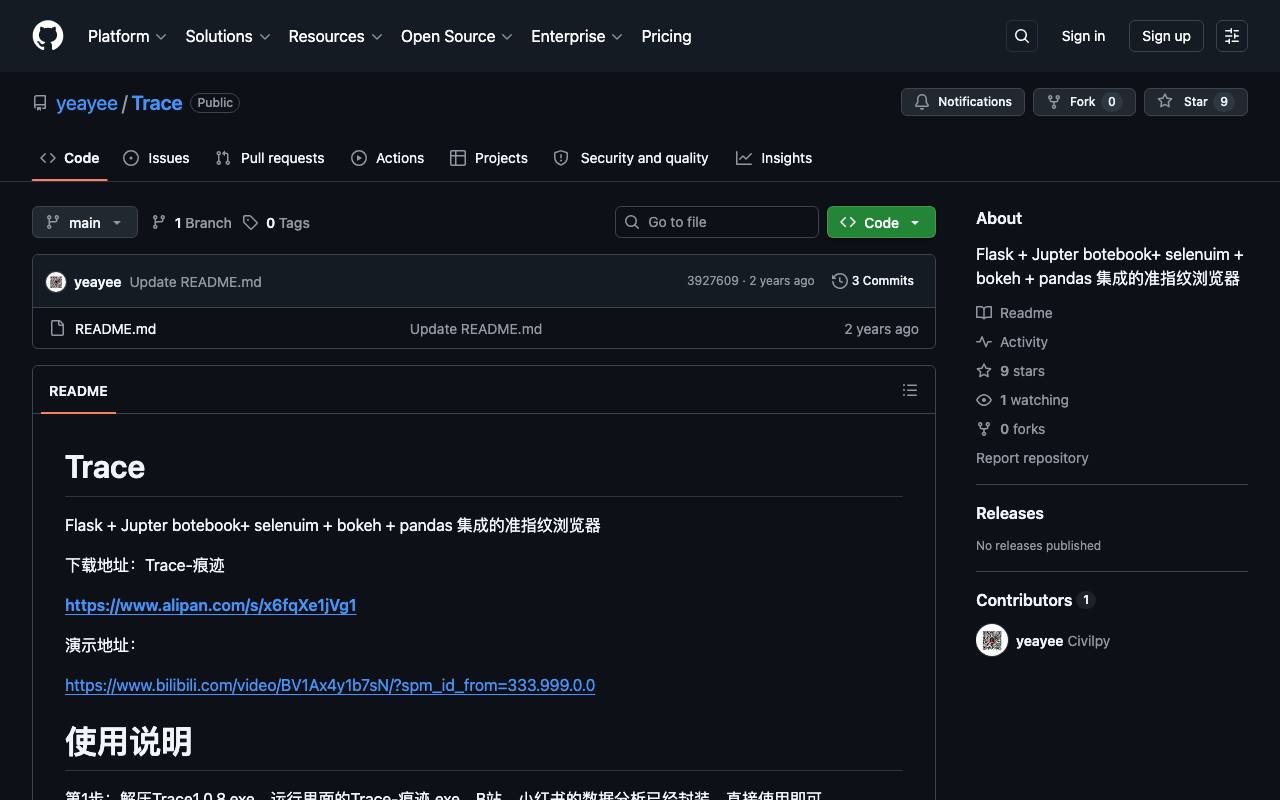
Task: Click the Update README.md commit message in file row
Action: 476,329
